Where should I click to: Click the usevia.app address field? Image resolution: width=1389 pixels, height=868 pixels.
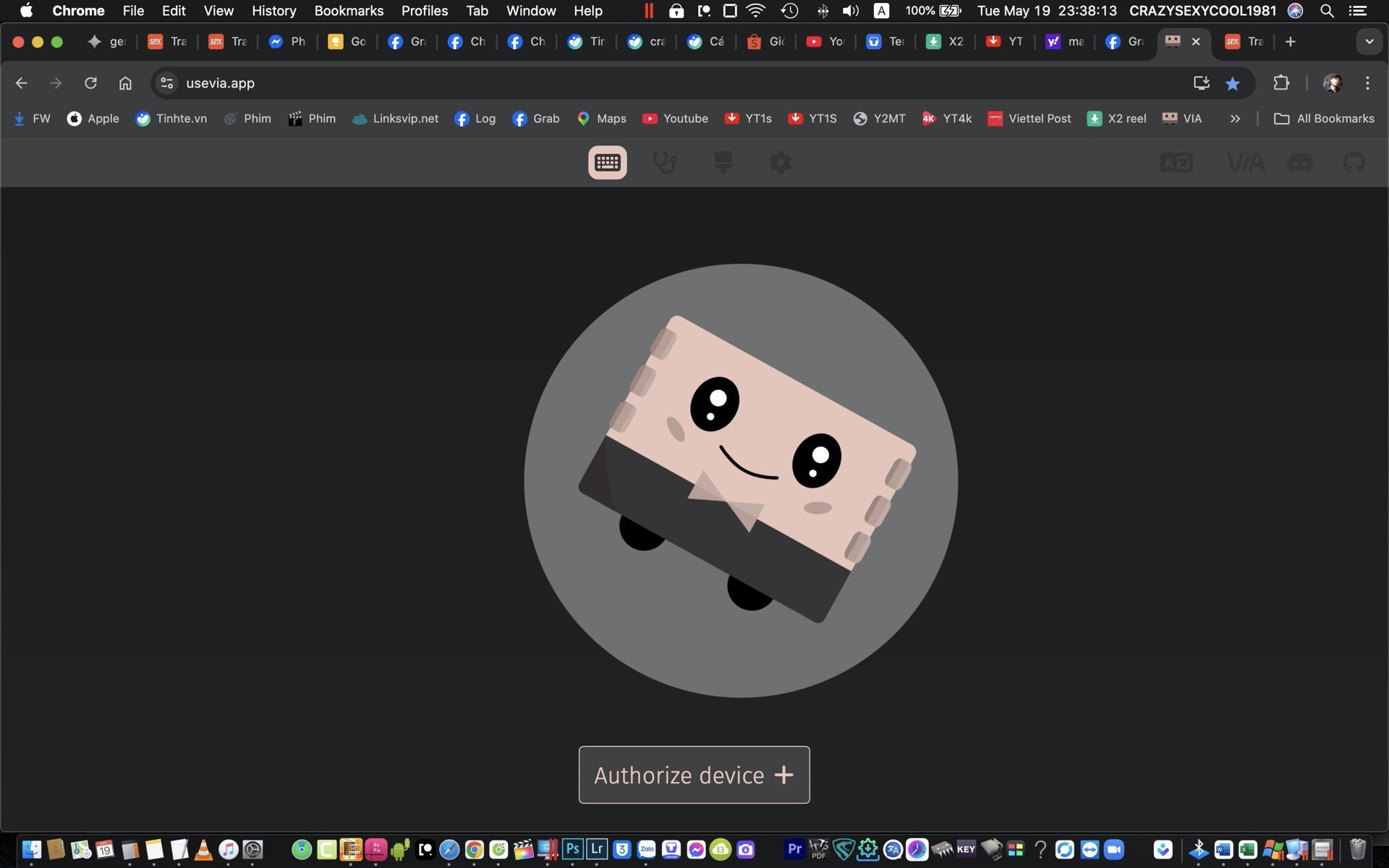pyautogui.click(x=680, y=83)
